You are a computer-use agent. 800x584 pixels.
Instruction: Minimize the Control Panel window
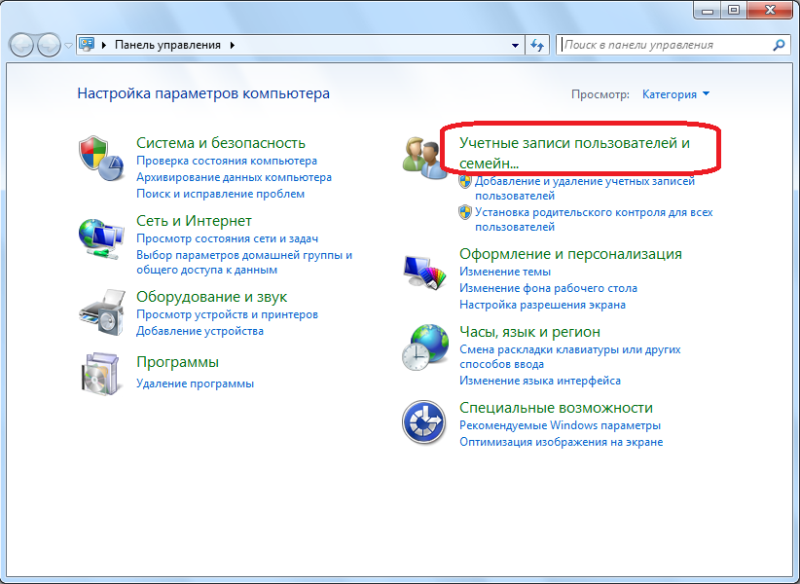[x=707, y=10]
